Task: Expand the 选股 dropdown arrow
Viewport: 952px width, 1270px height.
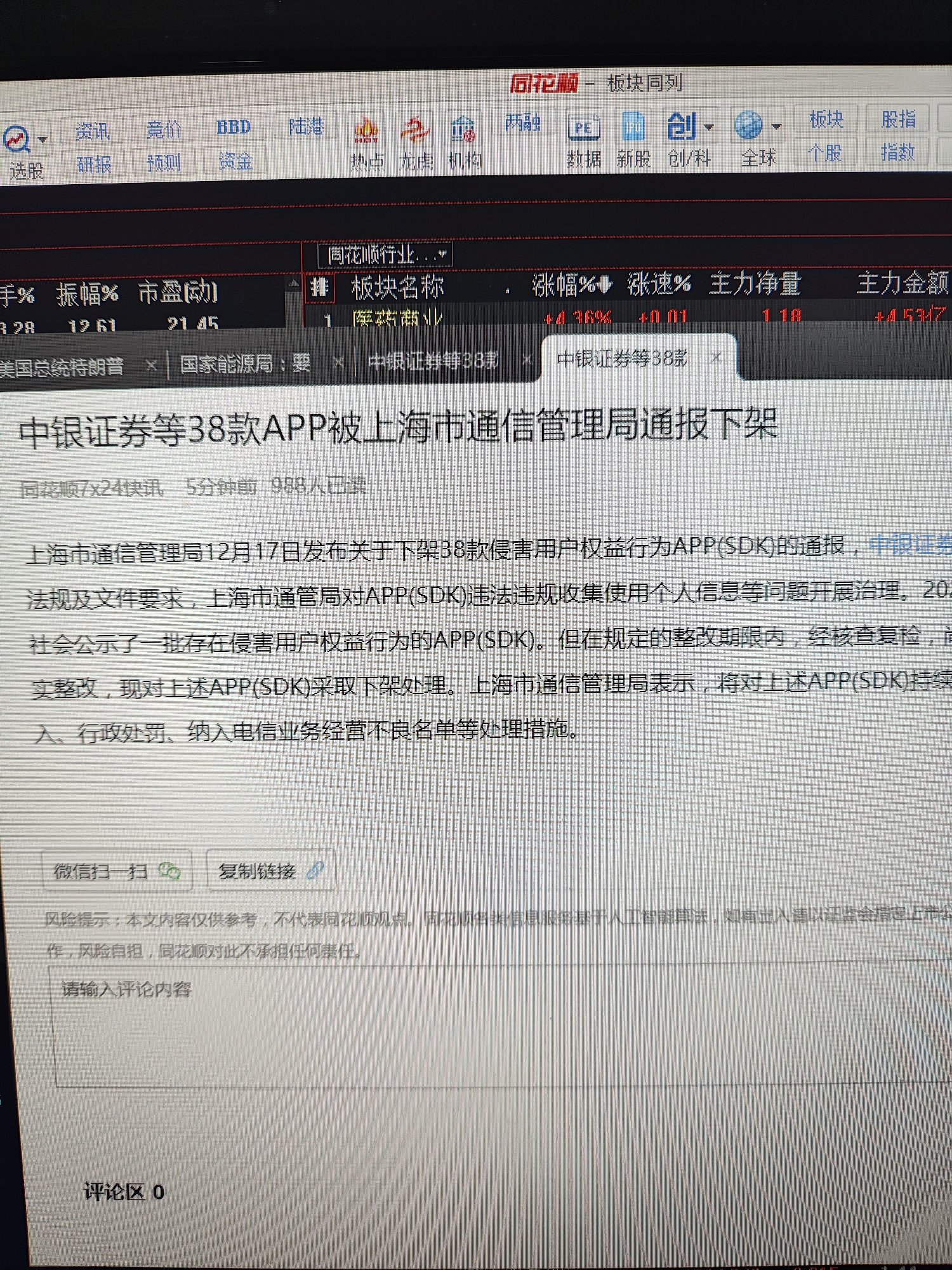Action: [x=43, y=140]
